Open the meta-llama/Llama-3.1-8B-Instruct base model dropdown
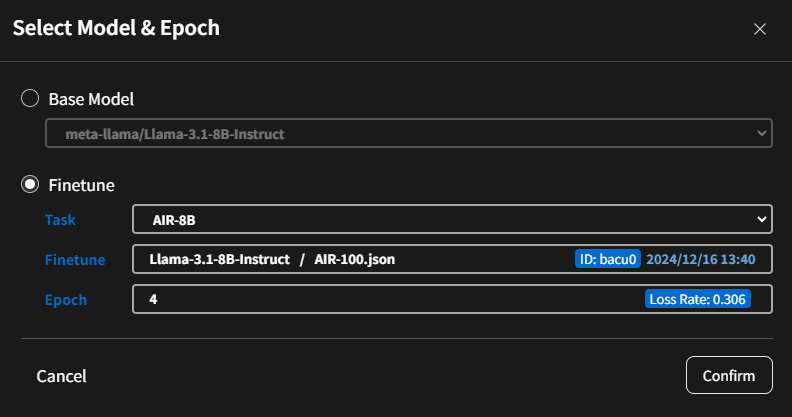The height and width of the screenshot is (417, 792). [400, 133]
